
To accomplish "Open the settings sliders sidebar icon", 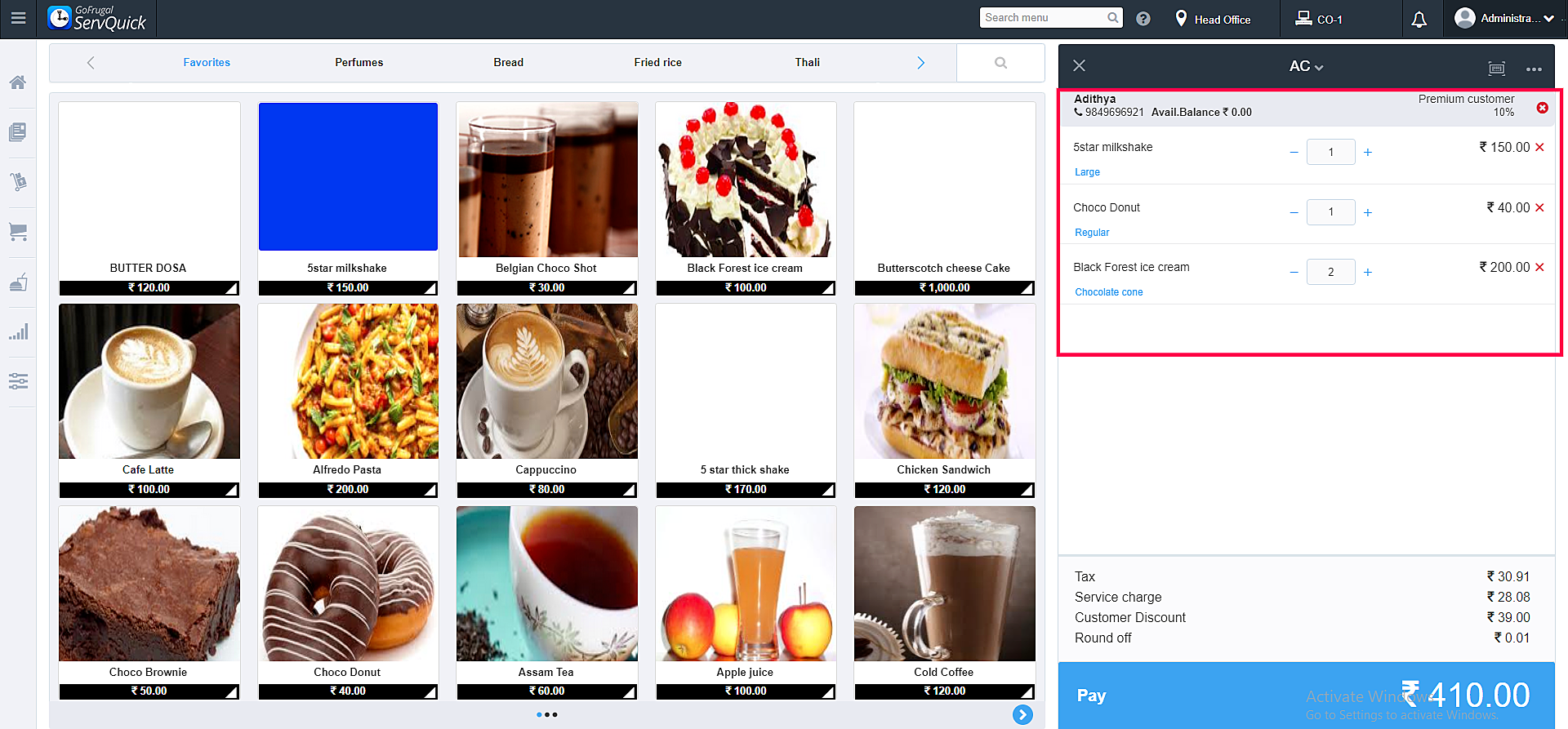I will point(18,381).
